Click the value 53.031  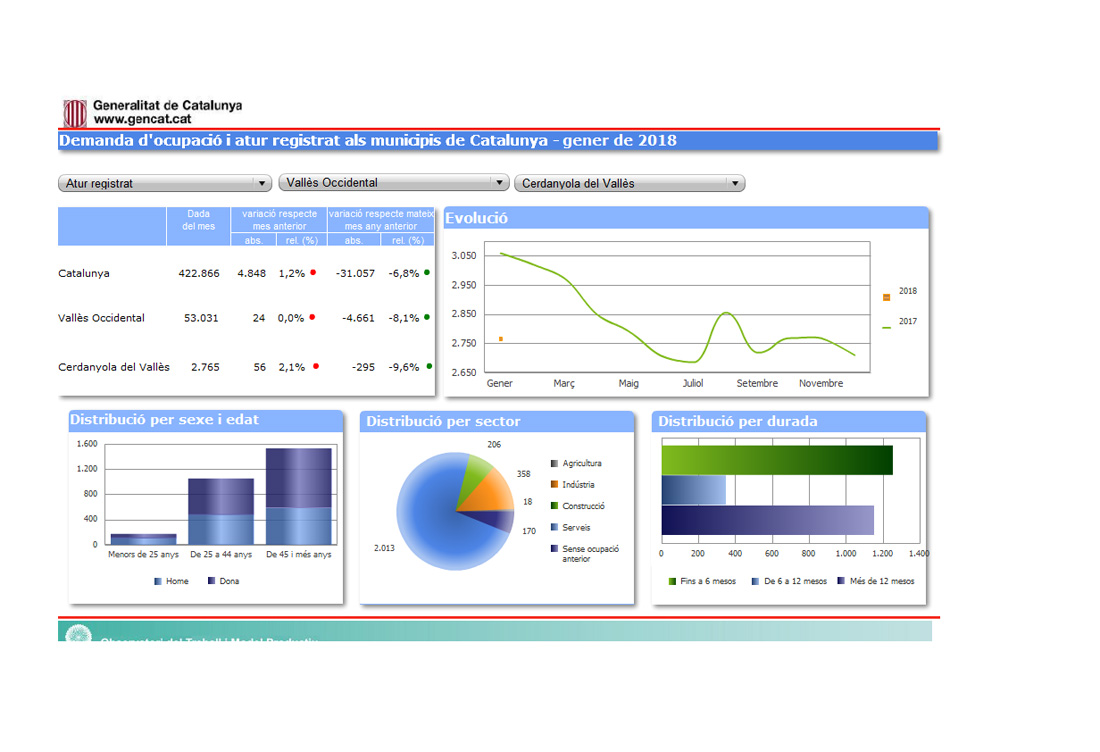201,318
